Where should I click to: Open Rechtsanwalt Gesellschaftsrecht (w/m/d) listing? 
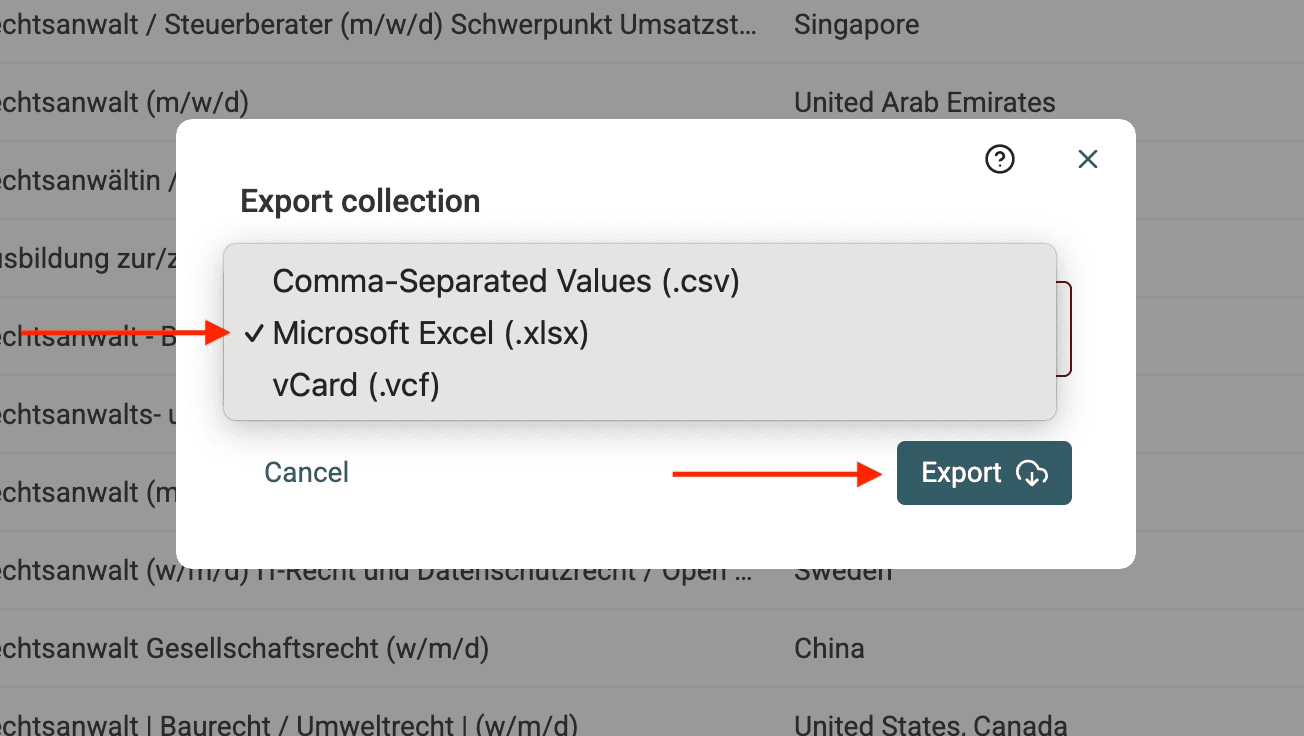point(245,648)
